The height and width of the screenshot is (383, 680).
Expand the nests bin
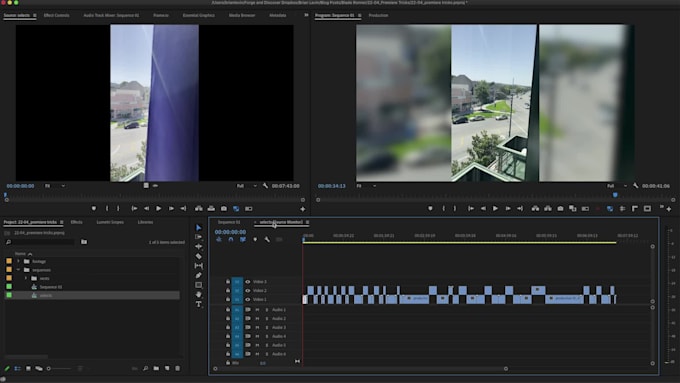[26, 278]
